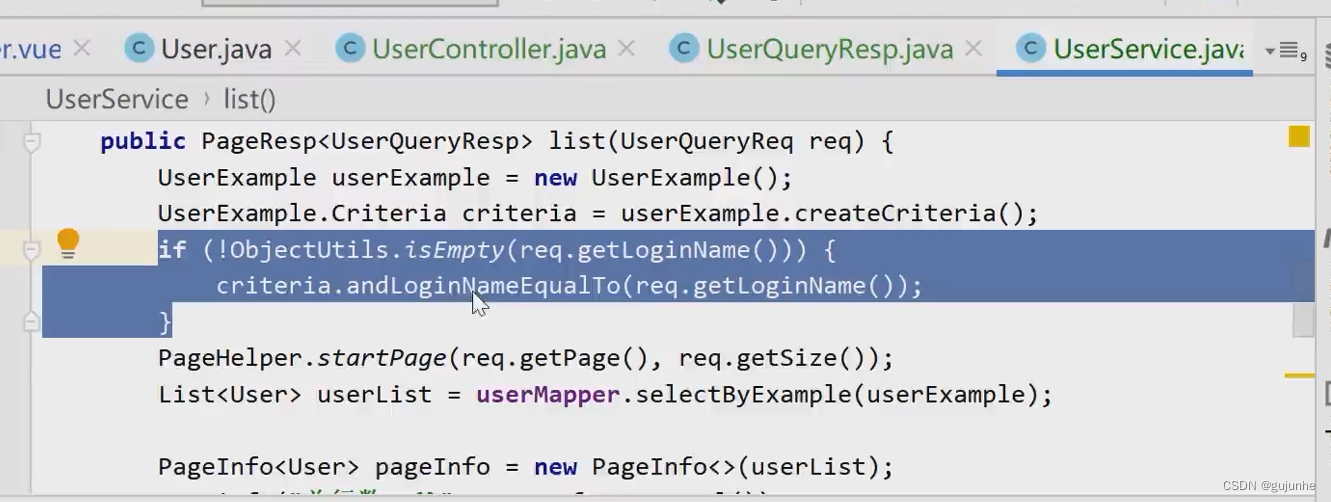The height and width of the screenshot is (502, 1331).
Task: Click userMapper field reference
Action: pos(548,394)
